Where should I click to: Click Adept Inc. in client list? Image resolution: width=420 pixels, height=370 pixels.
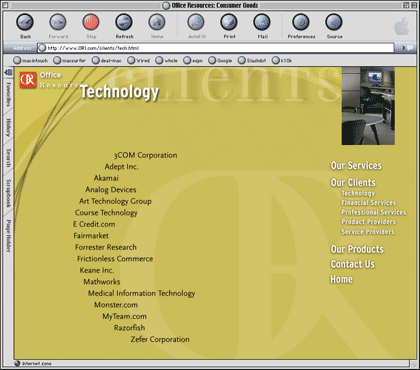click(121, 167)
